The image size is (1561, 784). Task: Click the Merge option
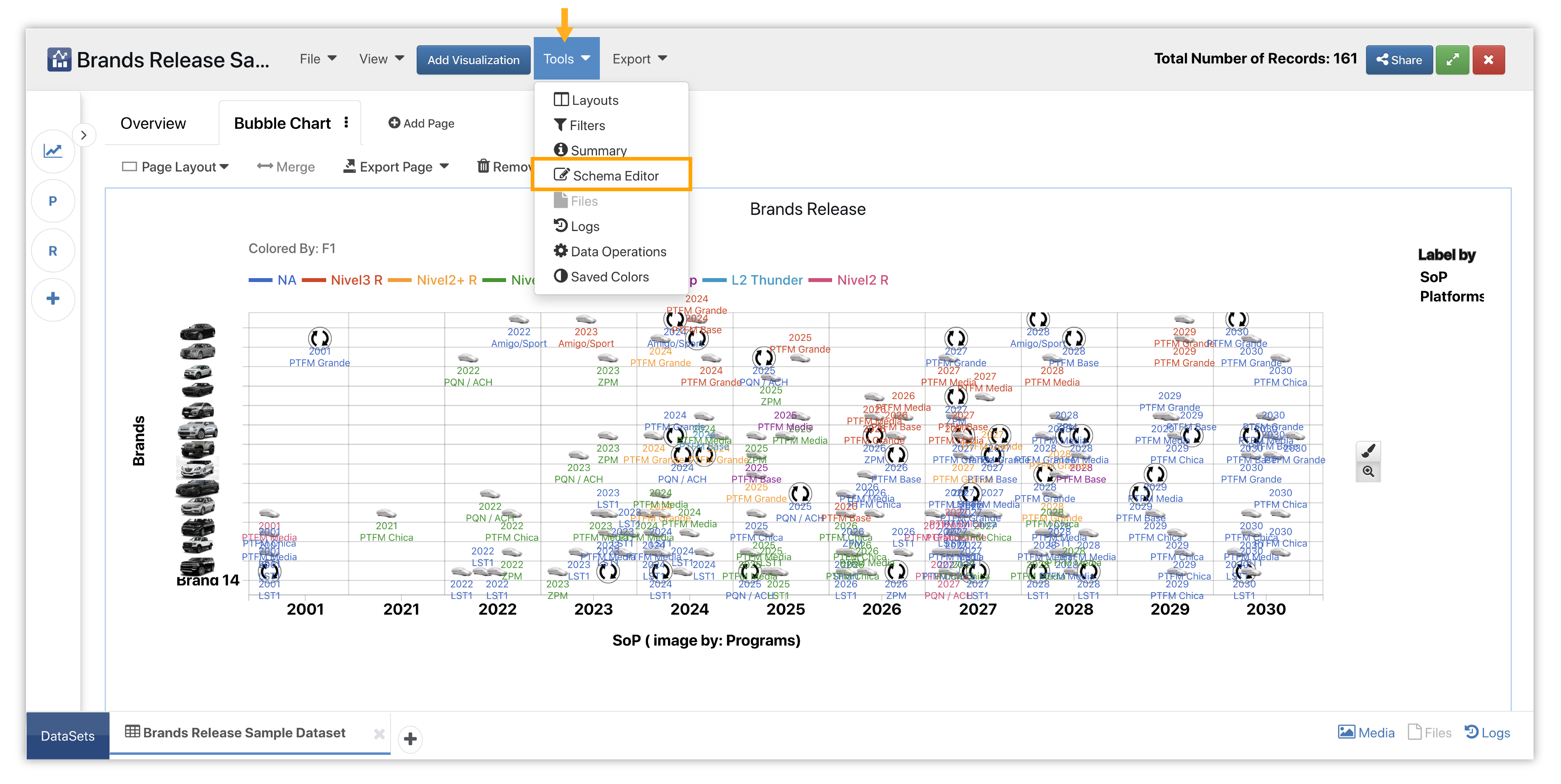tap(286, 167)
